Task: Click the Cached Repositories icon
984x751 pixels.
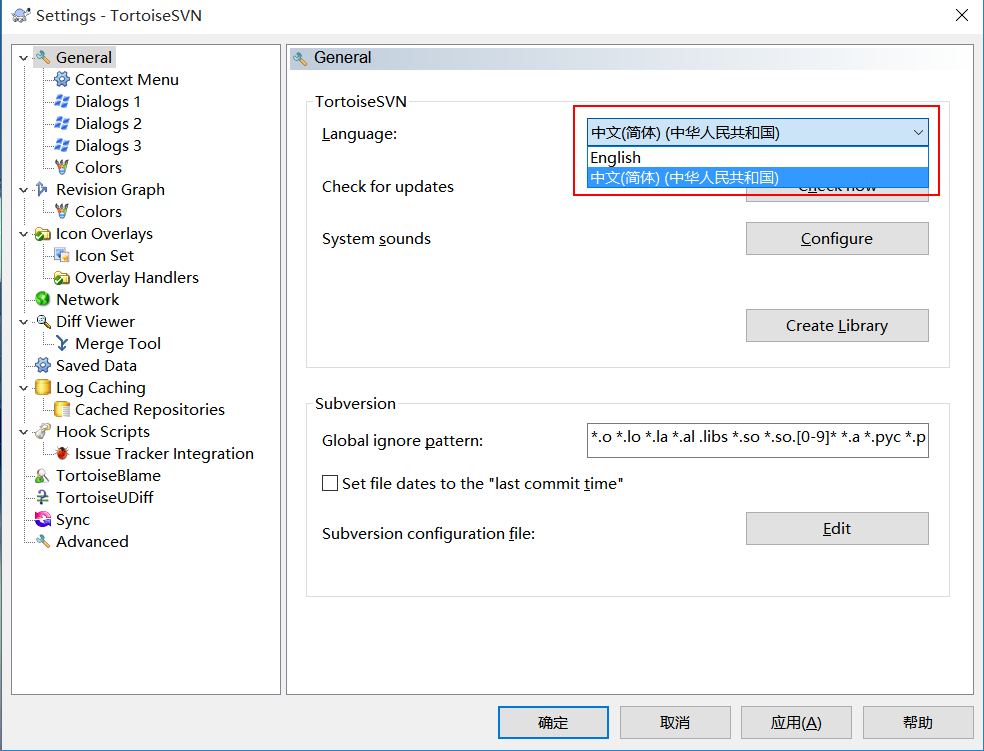Action: point(62,410)
